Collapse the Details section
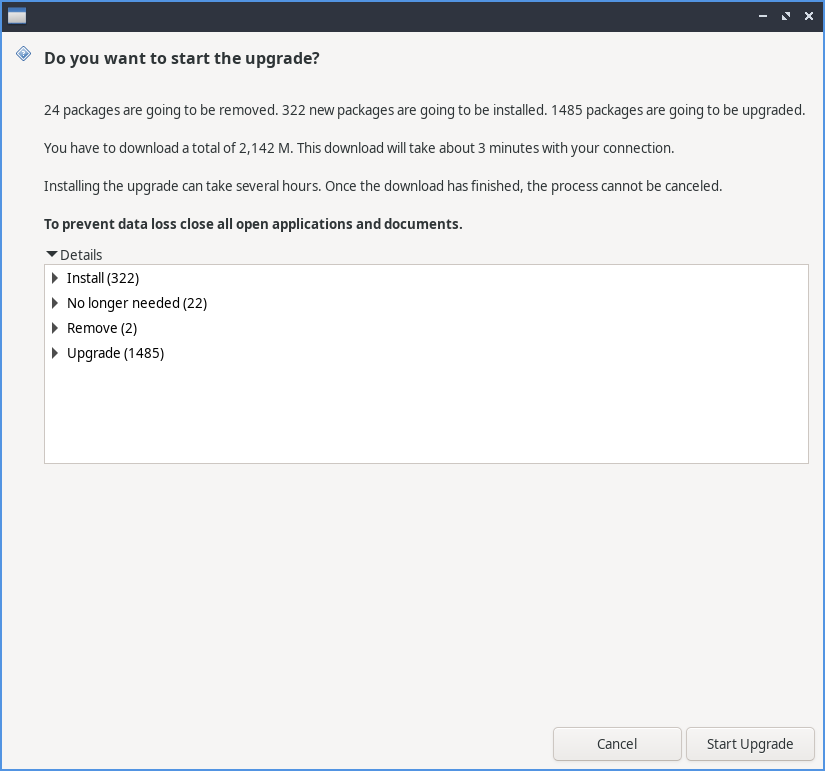Viewport: 825px width, 771px height. (52, 255)
